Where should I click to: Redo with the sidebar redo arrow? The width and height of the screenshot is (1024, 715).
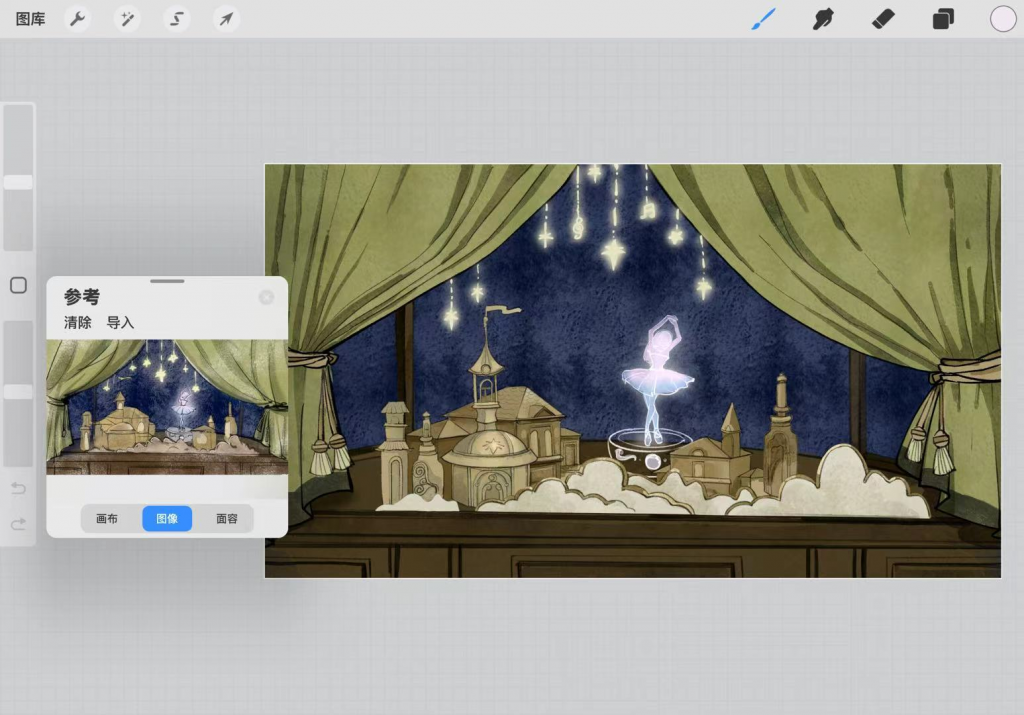[x=18, y=524]
